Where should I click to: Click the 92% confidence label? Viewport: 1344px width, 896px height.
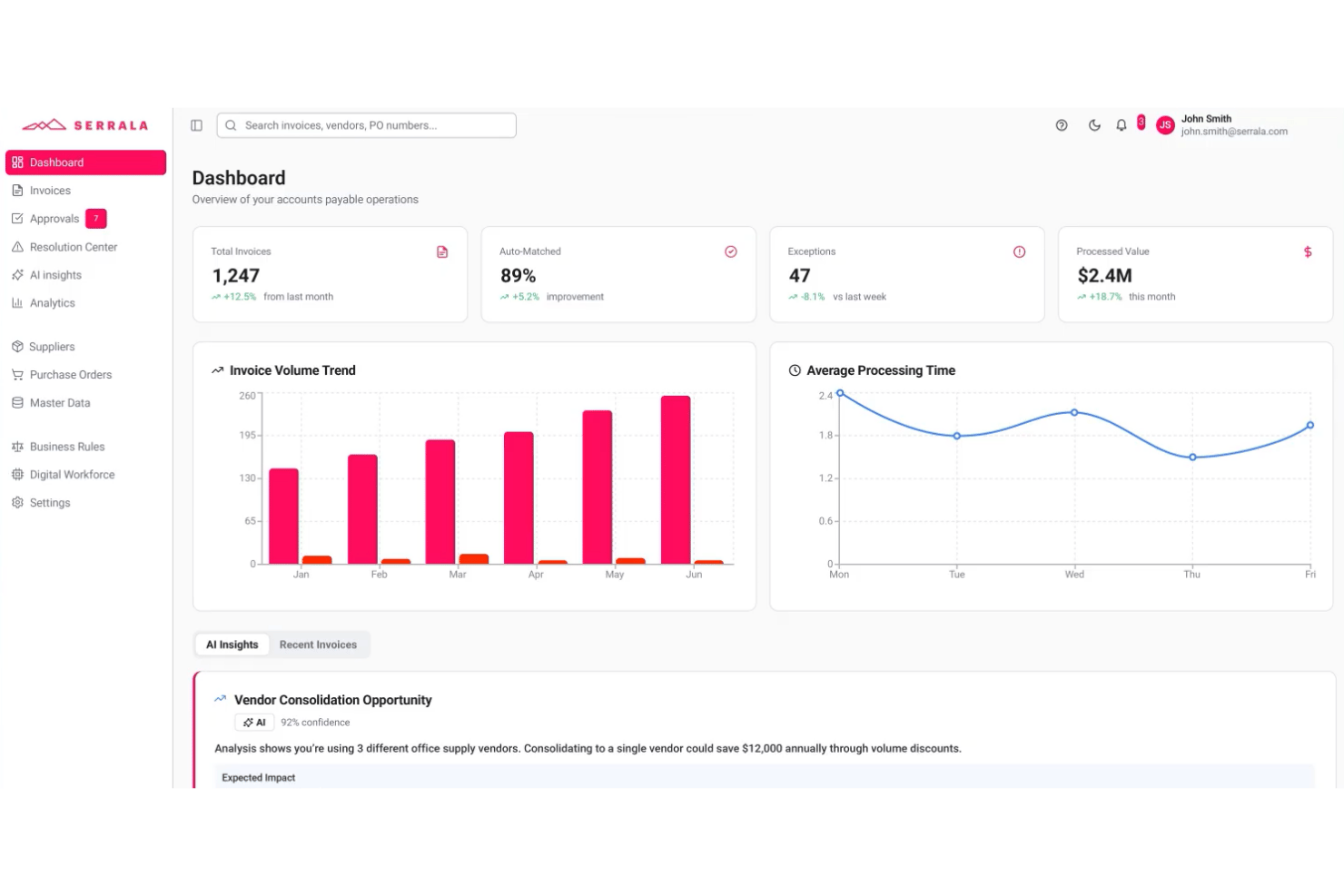315,723
